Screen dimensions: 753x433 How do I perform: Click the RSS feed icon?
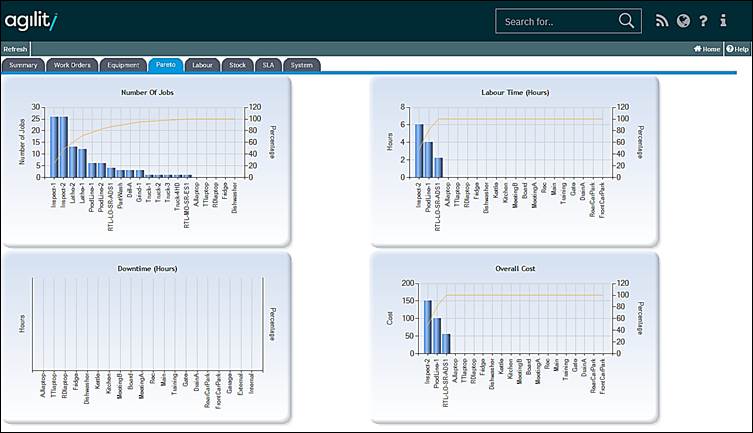[x=661, y=21]
